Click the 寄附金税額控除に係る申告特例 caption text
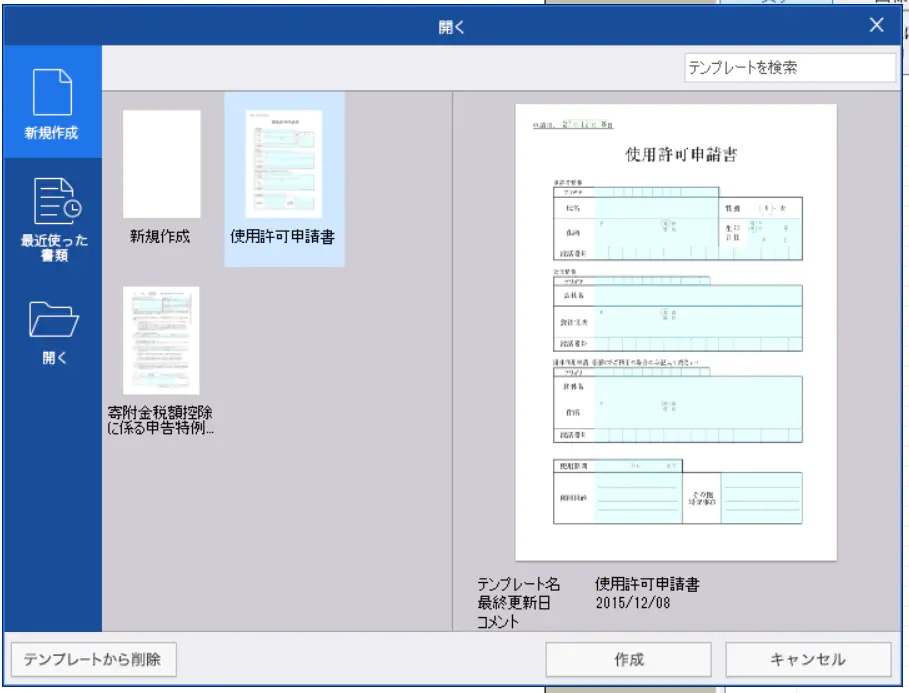This screenshot has width=909, height=693. pos(161,420)
